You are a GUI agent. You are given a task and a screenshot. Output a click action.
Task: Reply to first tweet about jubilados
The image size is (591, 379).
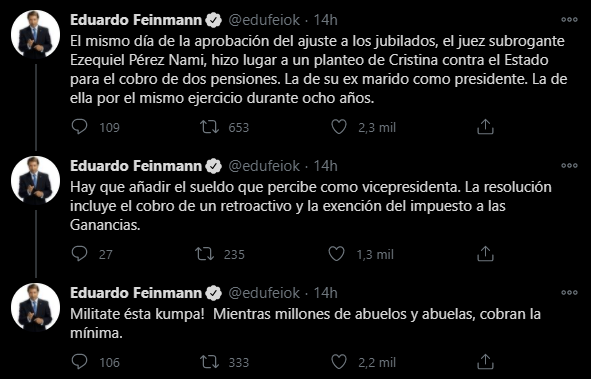pyautogui.click(x=79, y=127)
